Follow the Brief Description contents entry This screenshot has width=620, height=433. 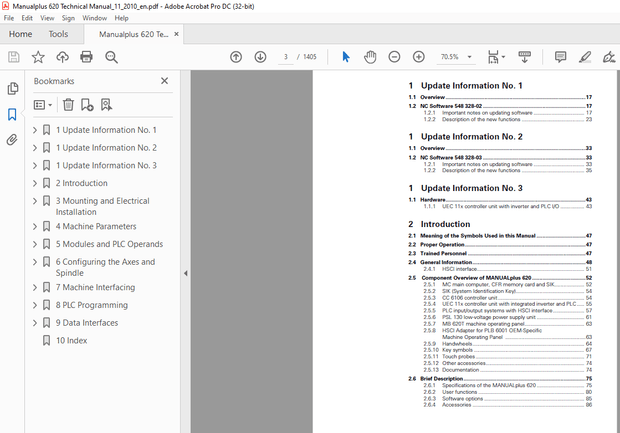click(x=500, y=379)
